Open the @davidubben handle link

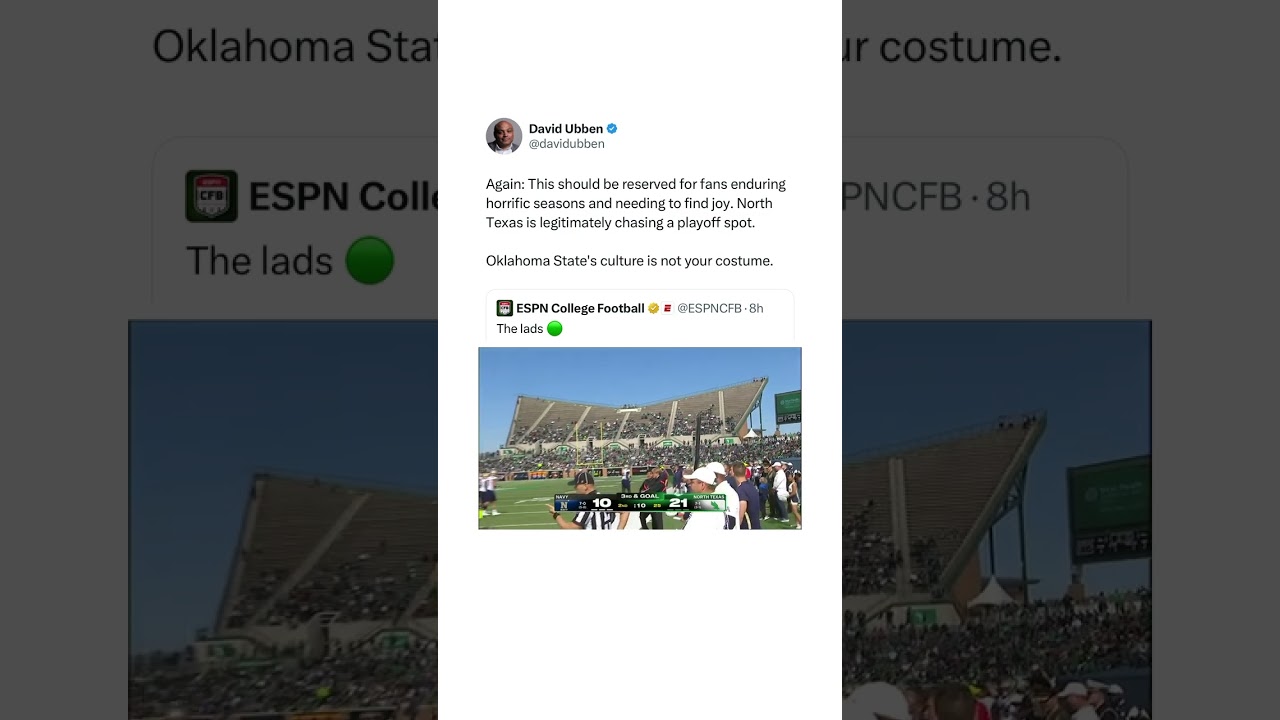click(567, 144)
